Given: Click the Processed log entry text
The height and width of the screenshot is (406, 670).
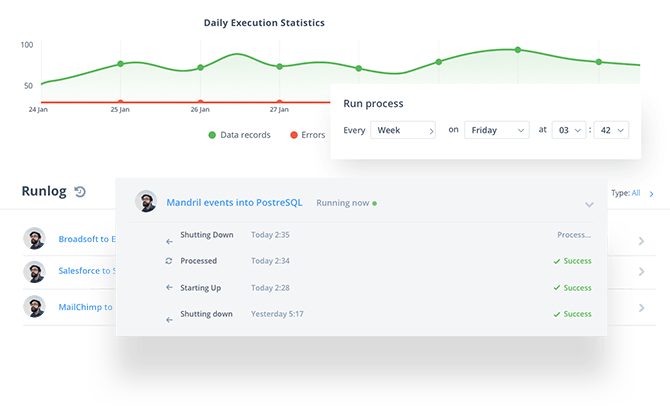Looking at the screenshot, I should tap(198, 261).
